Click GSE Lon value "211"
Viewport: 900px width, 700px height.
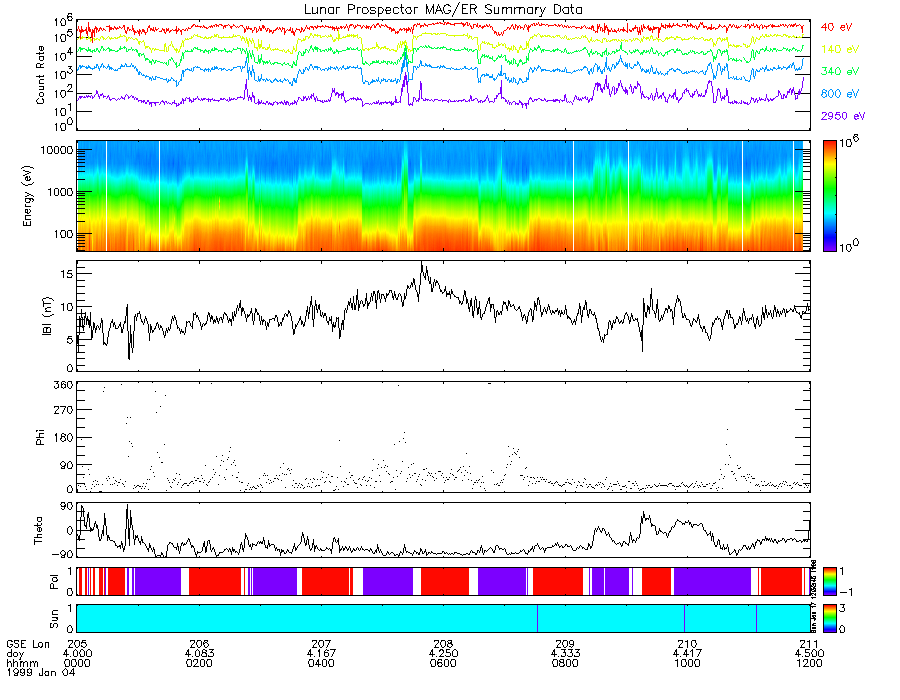click(x=810, y=644)
